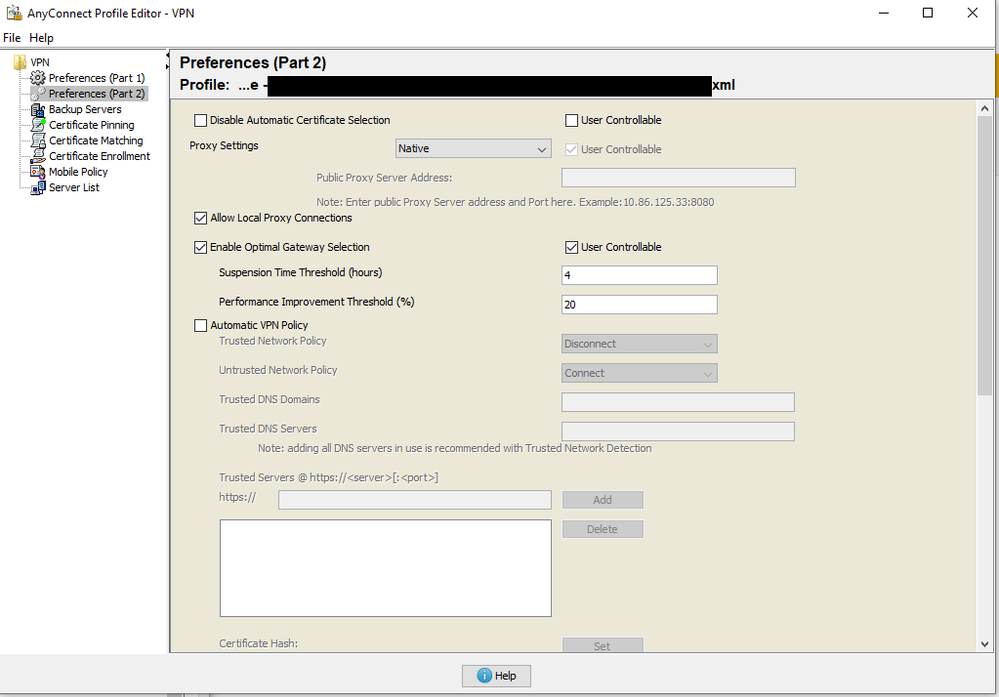This screenshot has height=697, width=999.
Task: Click the vertical scrollbar thumb
Action: tap(984, 256)
